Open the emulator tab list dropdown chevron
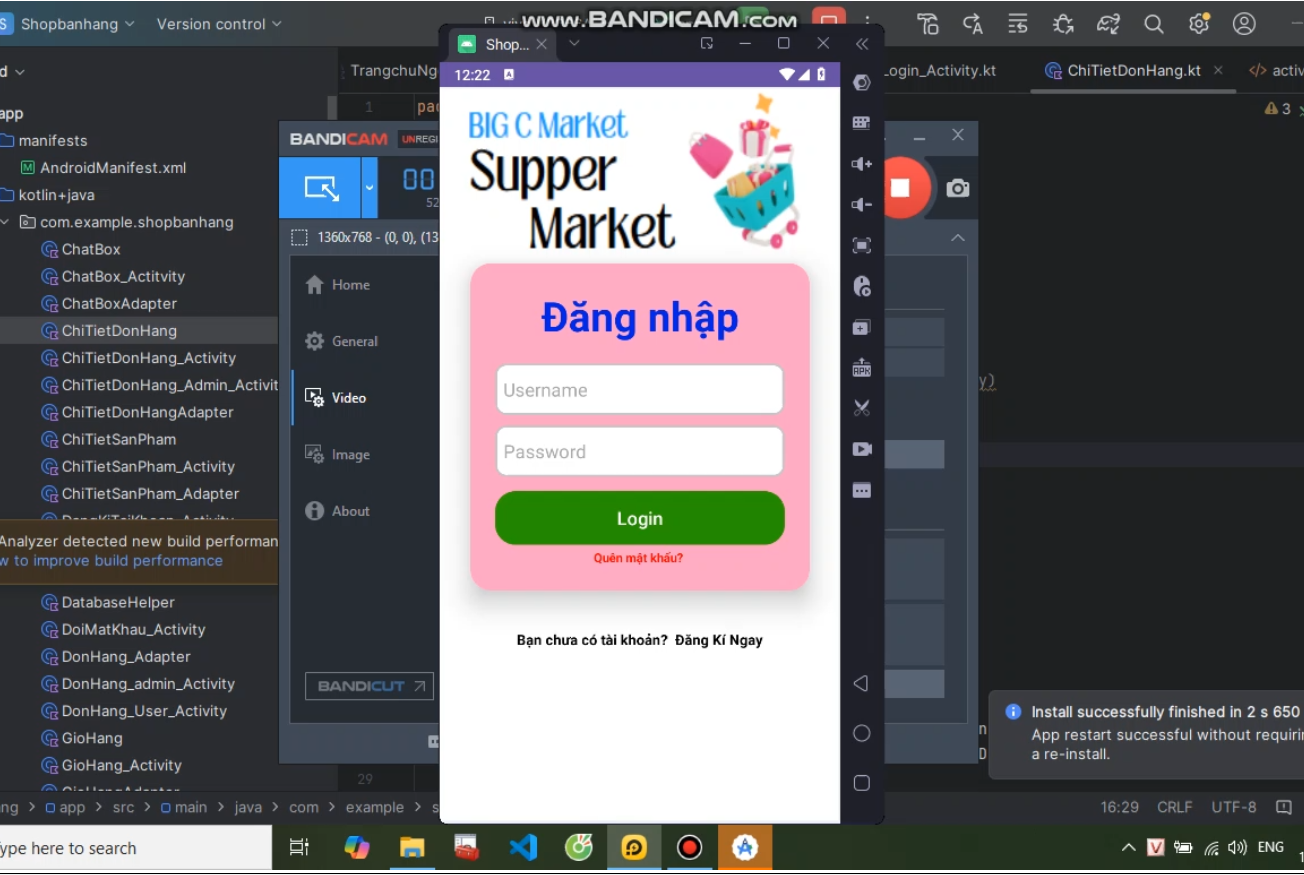 [x=574, y=44]
